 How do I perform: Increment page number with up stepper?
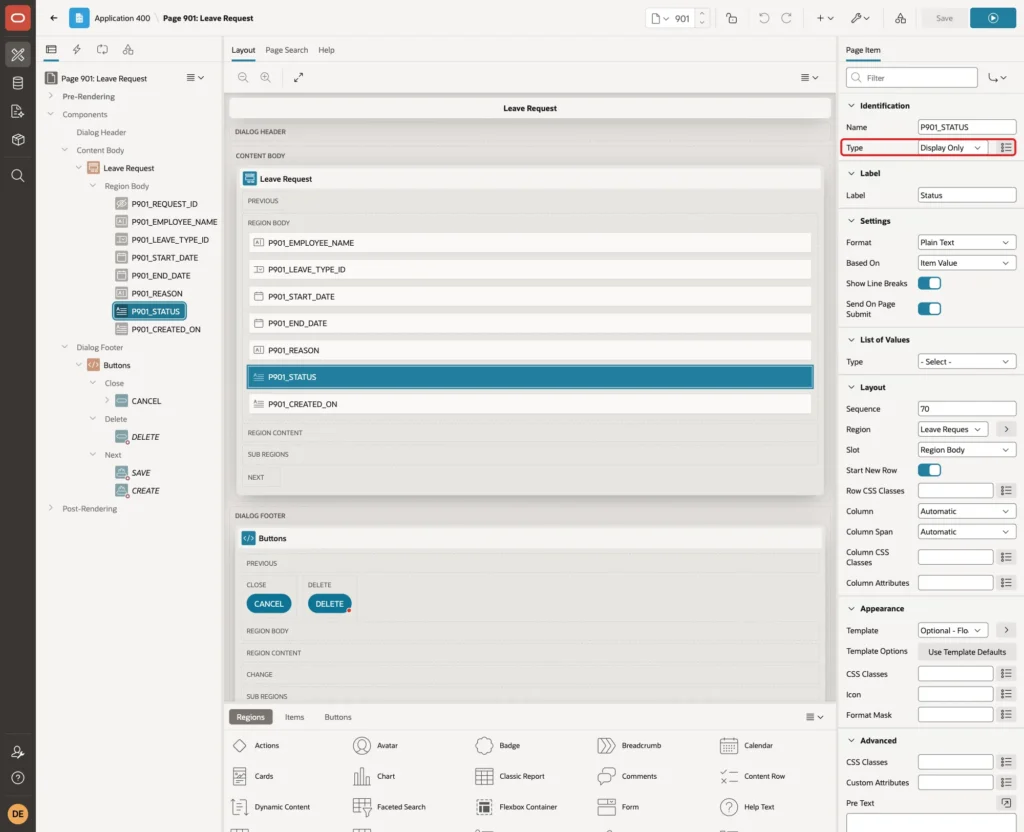(x=702, y=14)
